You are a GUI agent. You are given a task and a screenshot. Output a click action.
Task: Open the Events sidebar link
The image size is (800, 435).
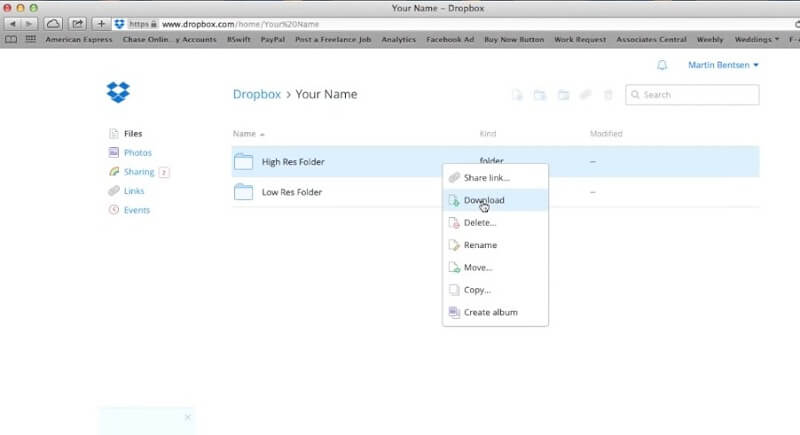[137, 210]
